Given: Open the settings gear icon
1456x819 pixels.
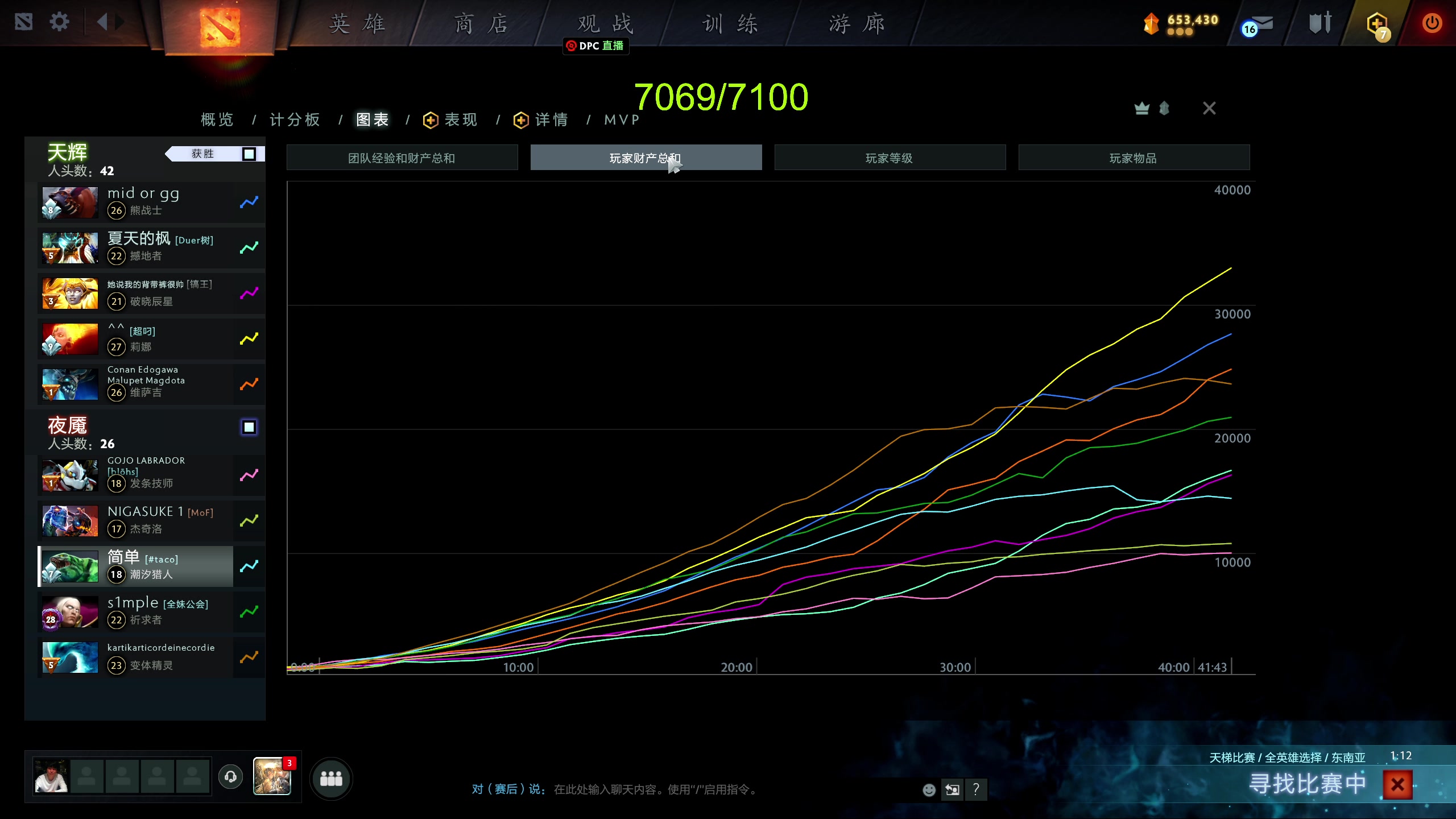Looking at the screenshot, I should coord(59,23).
